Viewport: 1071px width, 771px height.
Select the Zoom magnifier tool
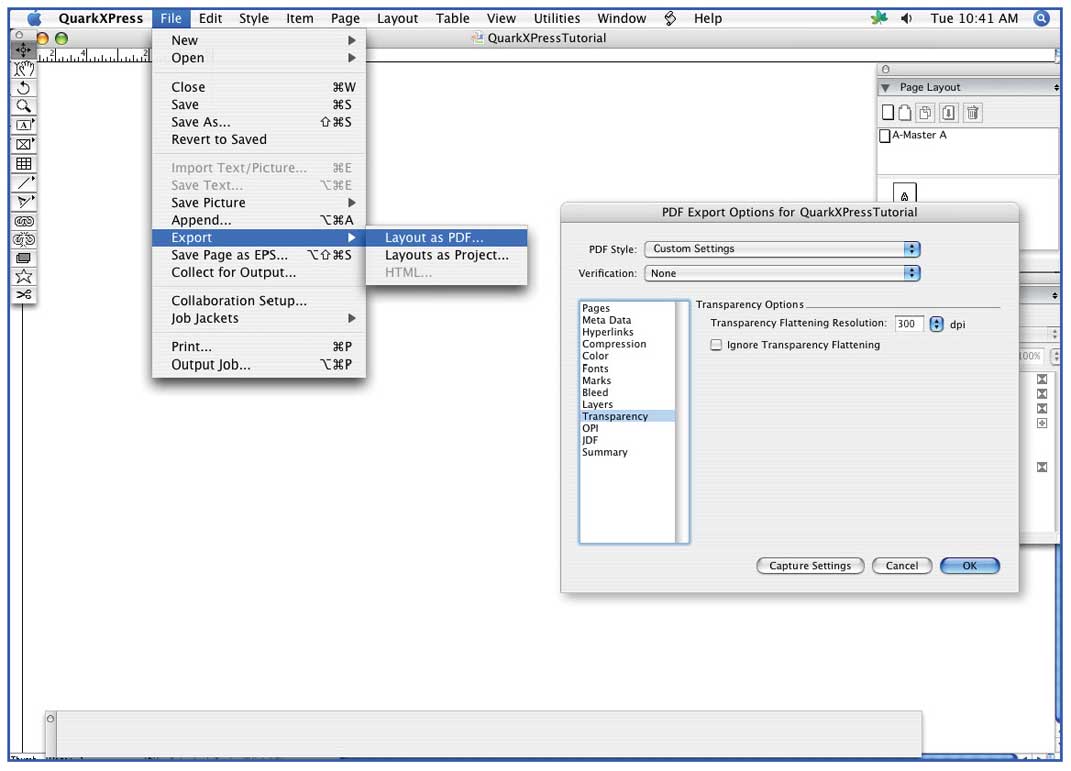pos(23,107)
